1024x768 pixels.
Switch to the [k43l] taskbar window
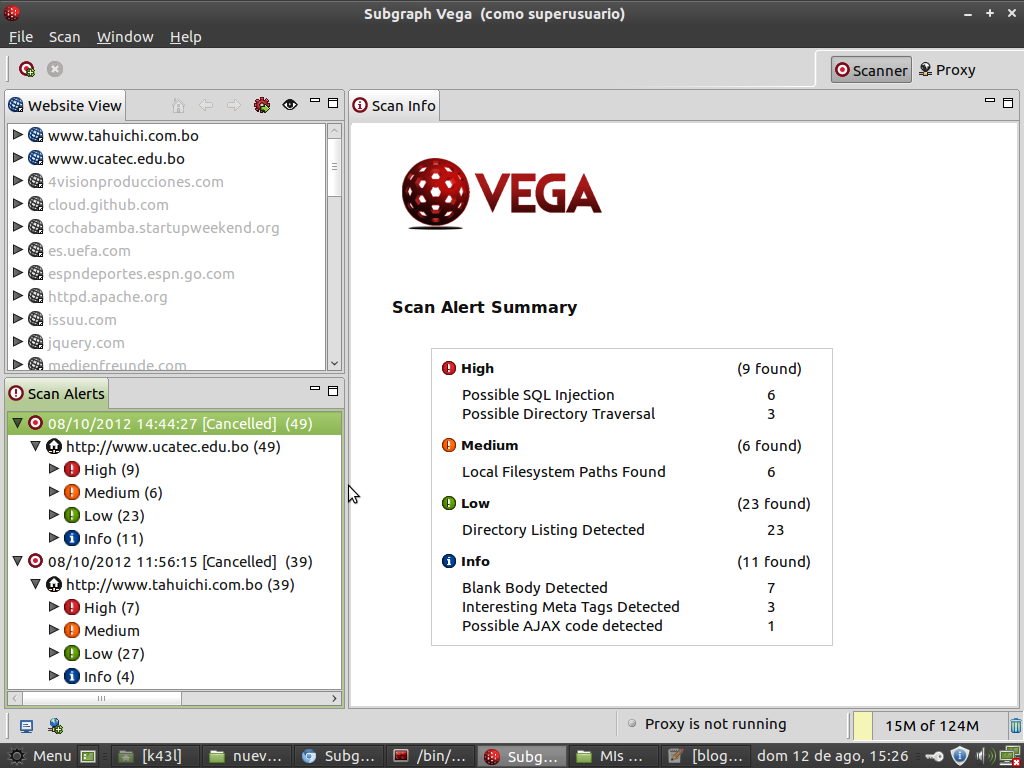pyautogui.click(x=154, y=756)
